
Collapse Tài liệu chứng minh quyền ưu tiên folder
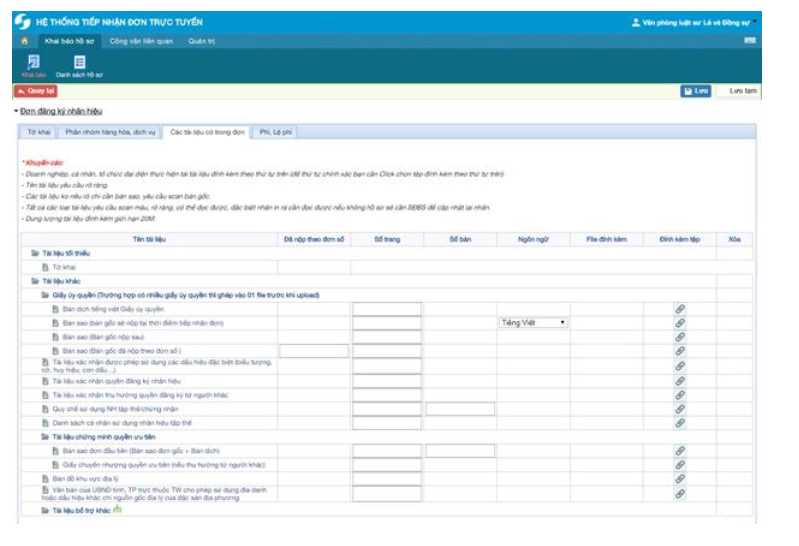[45, 437]
